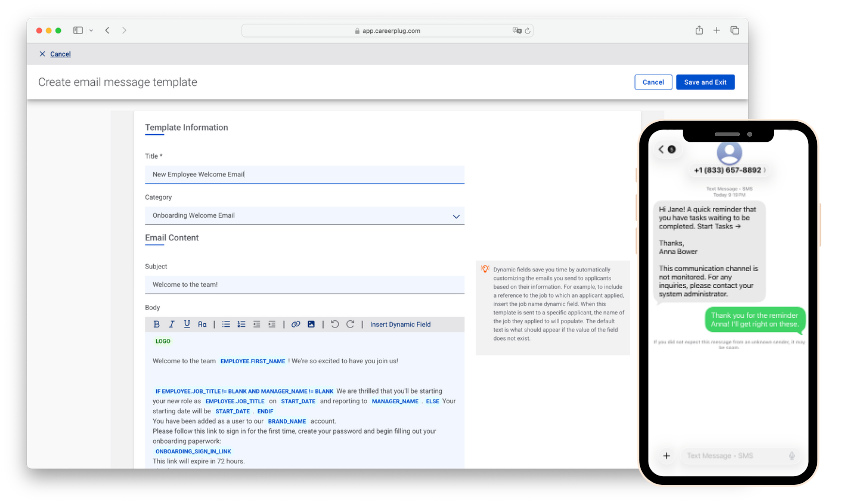Screen dimensions: 864x504
Task: Click the translate icon in address bar
Action: [x=517, y=31]
